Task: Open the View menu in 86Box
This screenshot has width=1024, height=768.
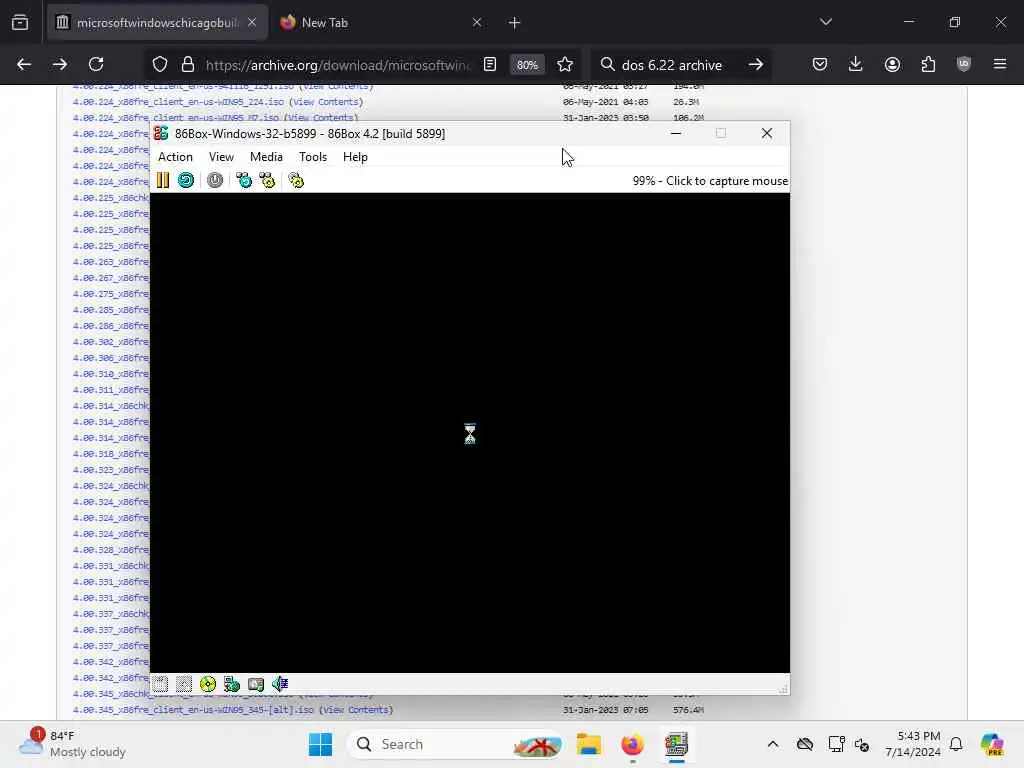Action: click(221, 157)
